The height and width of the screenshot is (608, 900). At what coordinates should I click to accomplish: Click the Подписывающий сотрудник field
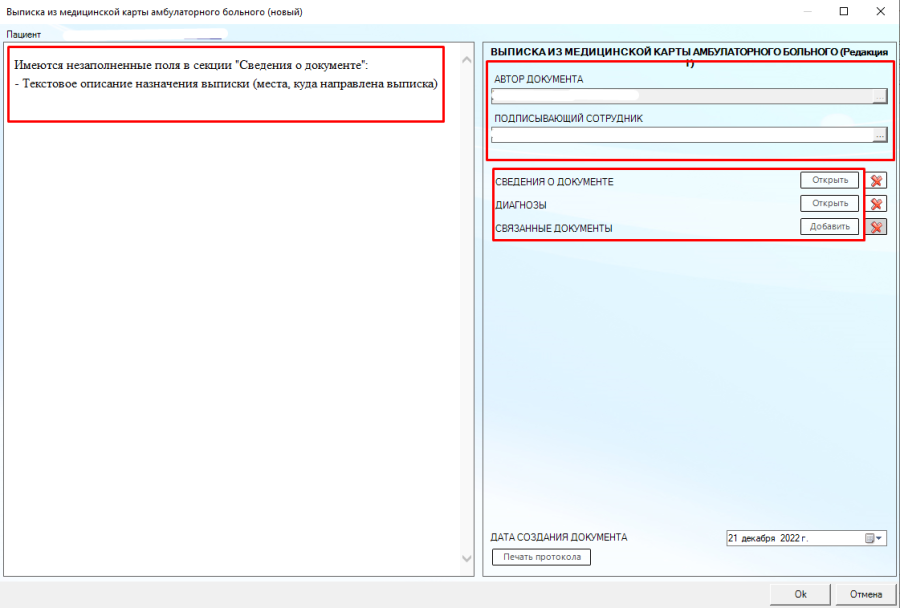(682, 135)
